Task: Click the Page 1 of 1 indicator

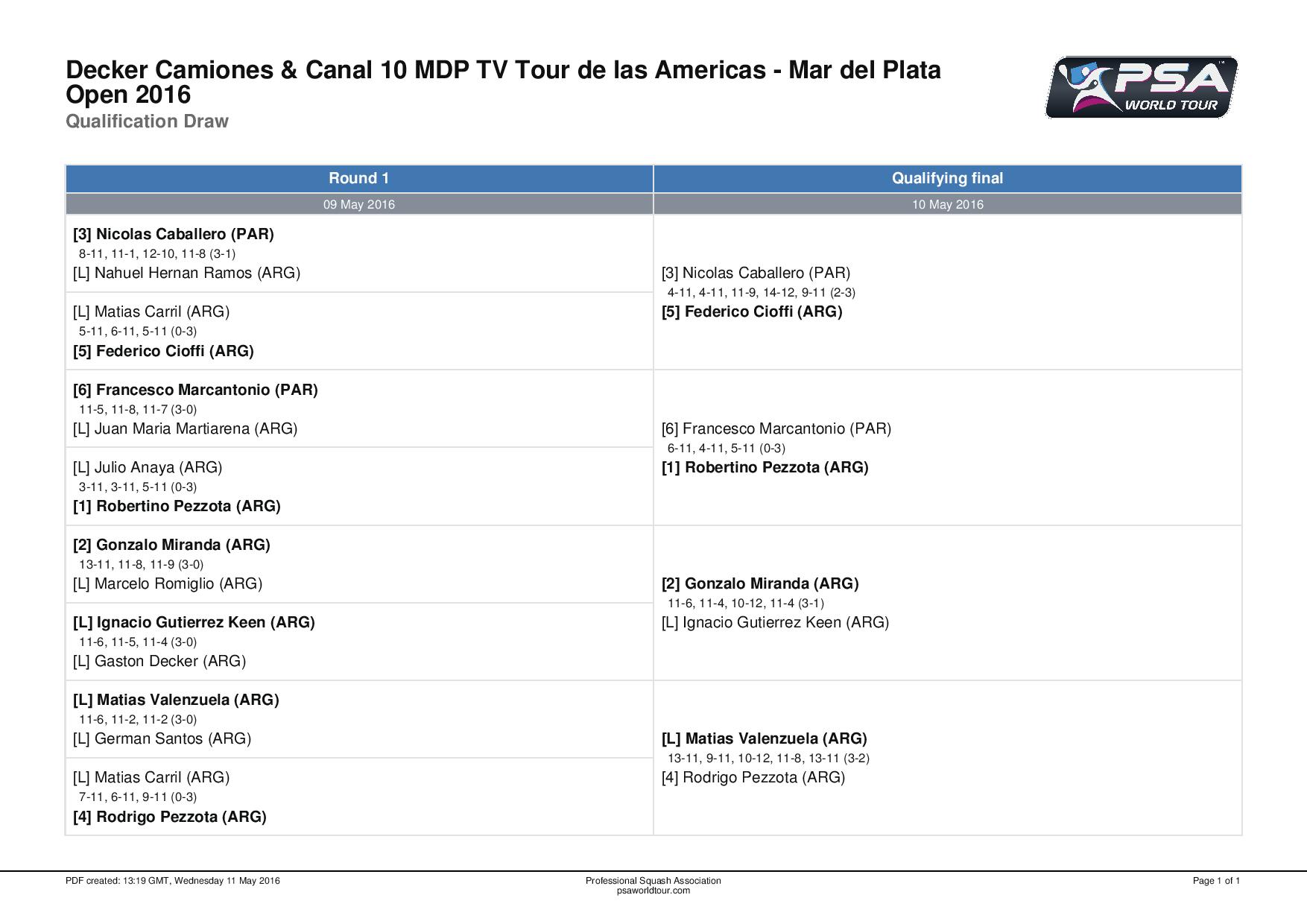Action: point(1216,881)
